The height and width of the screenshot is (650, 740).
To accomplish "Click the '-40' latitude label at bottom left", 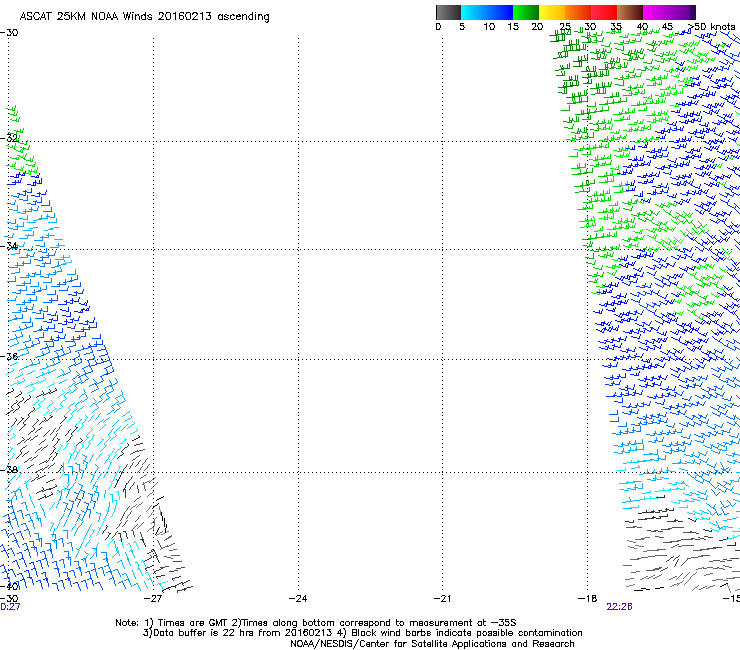I will [x=9, y=586].
